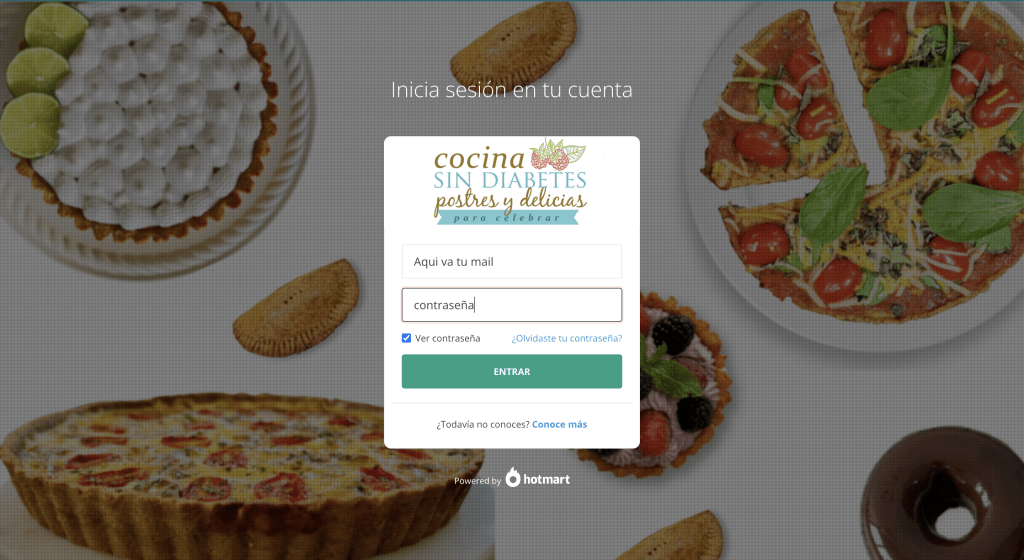Click the hotmart wordmark text
Screen dimensions: 1024x560
[x=547, y=480]
